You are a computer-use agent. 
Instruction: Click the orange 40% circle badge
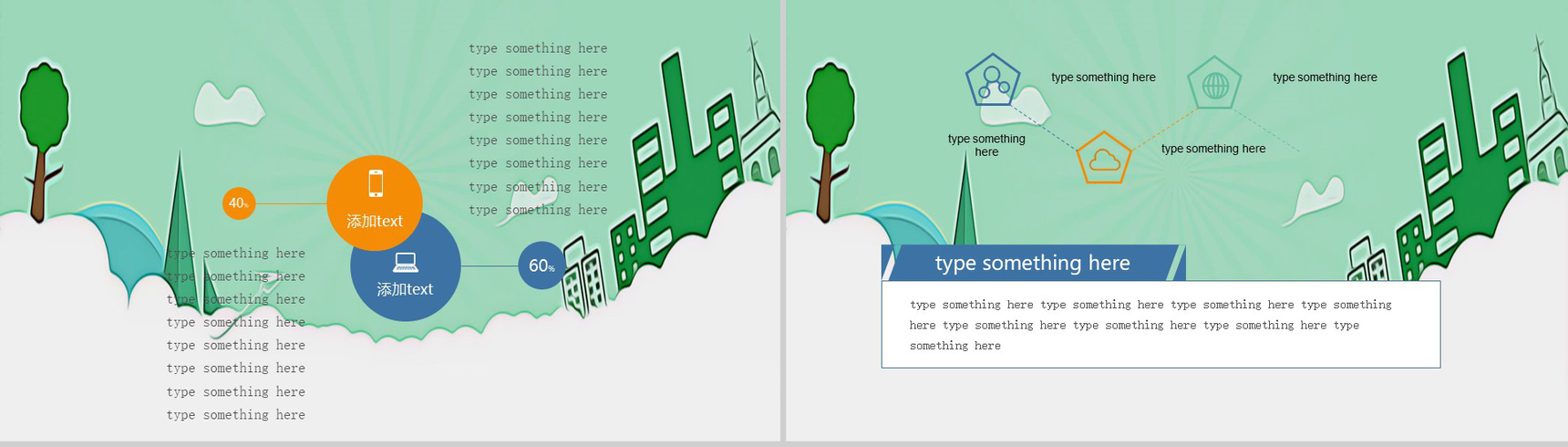point(239,203)
